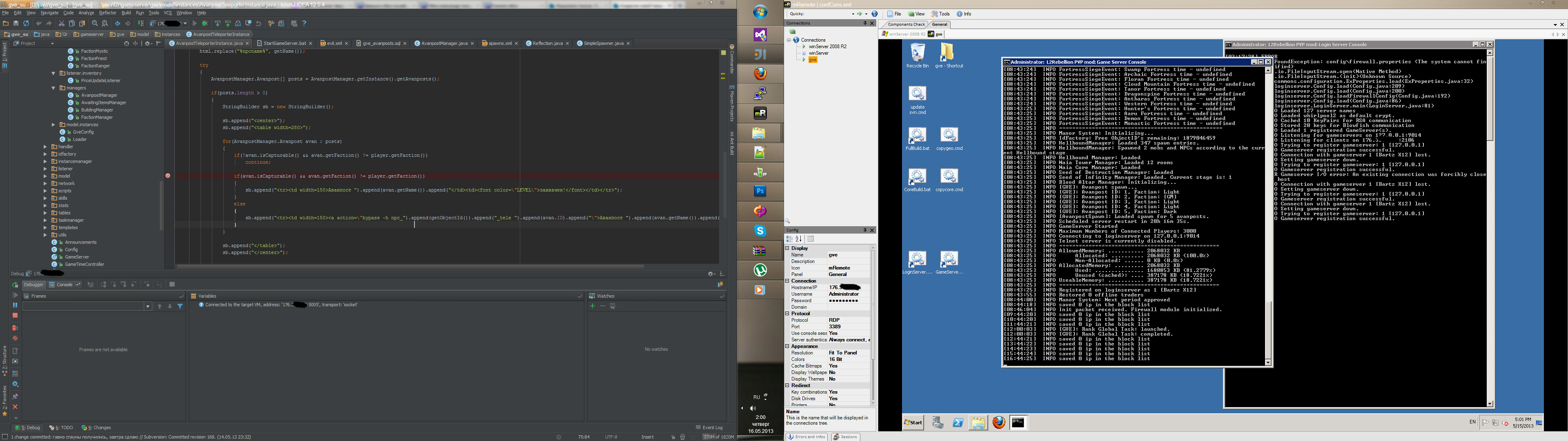1568x441 pixels.
Task: Click Synchronize icon in IntelliJ toolbar
Action: click(x=26, y=24)
